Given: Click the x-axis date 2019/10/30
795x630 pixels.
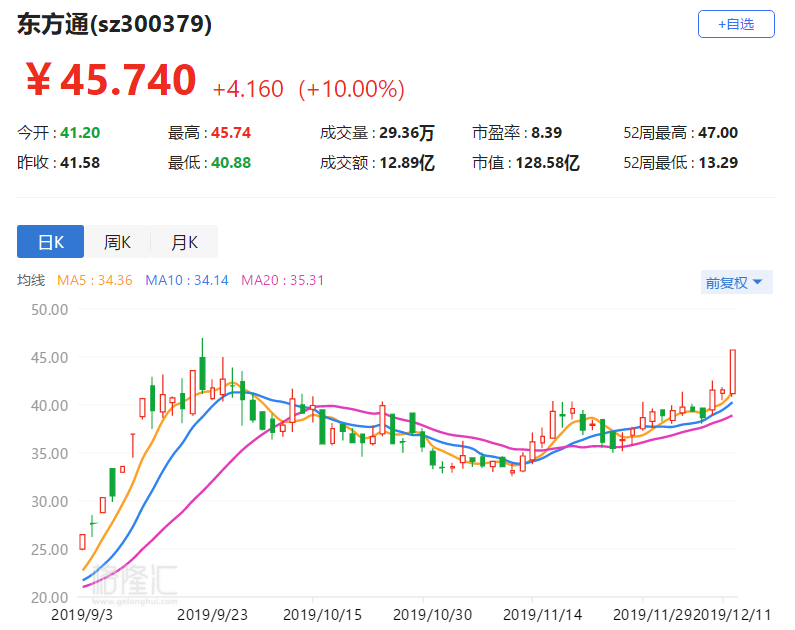Looking at the screenshot, I should pos(432,615).
